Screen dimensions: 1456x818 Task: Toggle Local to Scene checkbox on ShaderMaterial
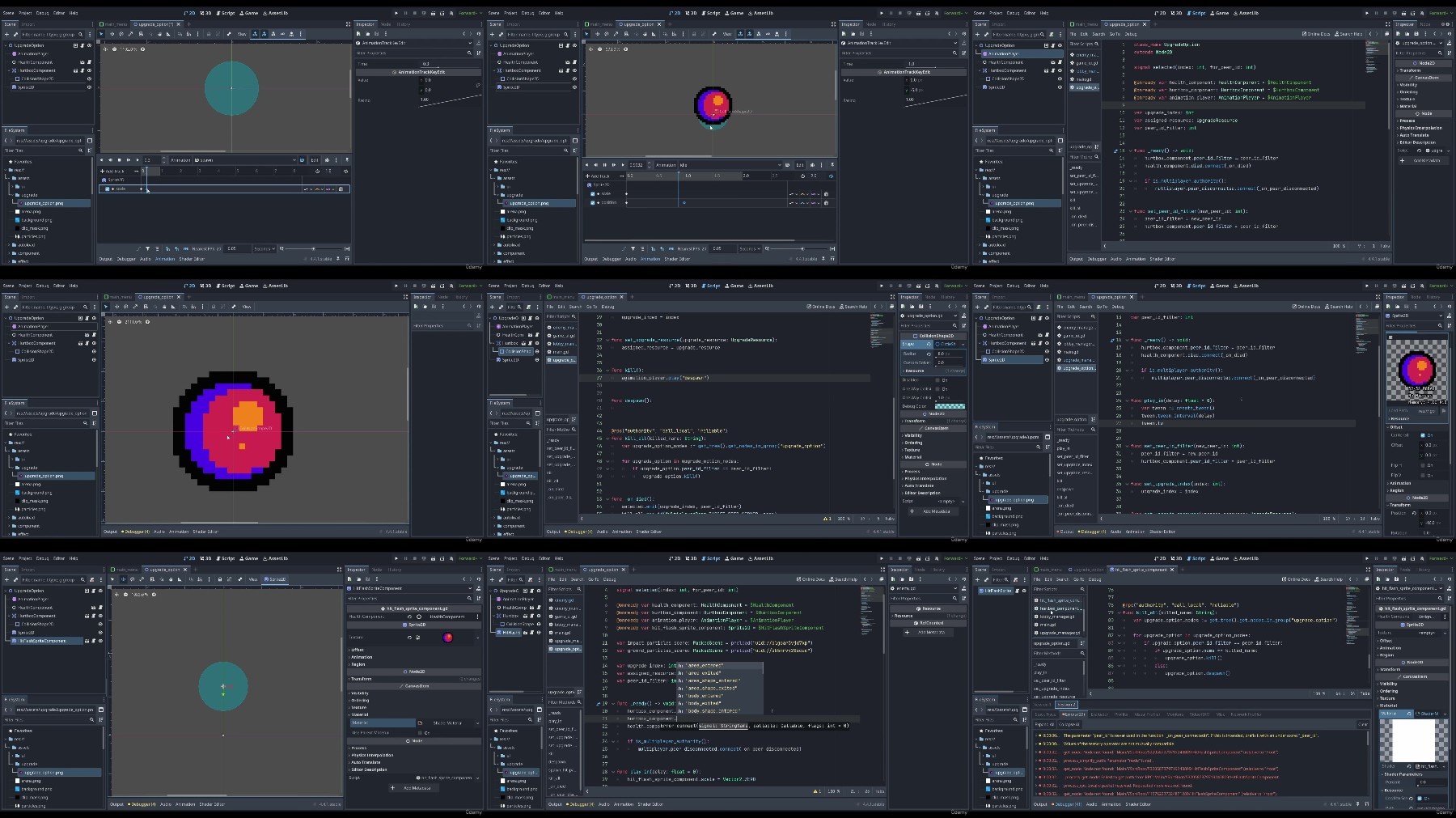[1420, 799]
